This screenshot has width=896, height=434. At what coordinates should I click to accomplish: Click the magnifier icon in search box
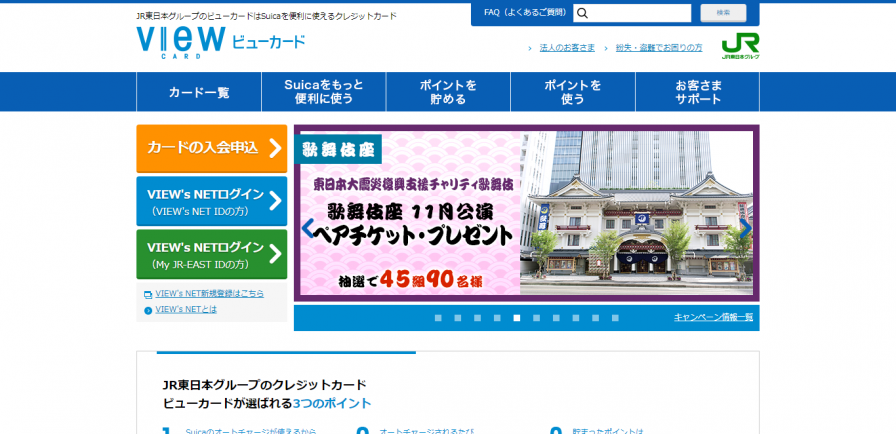point(582,13)
